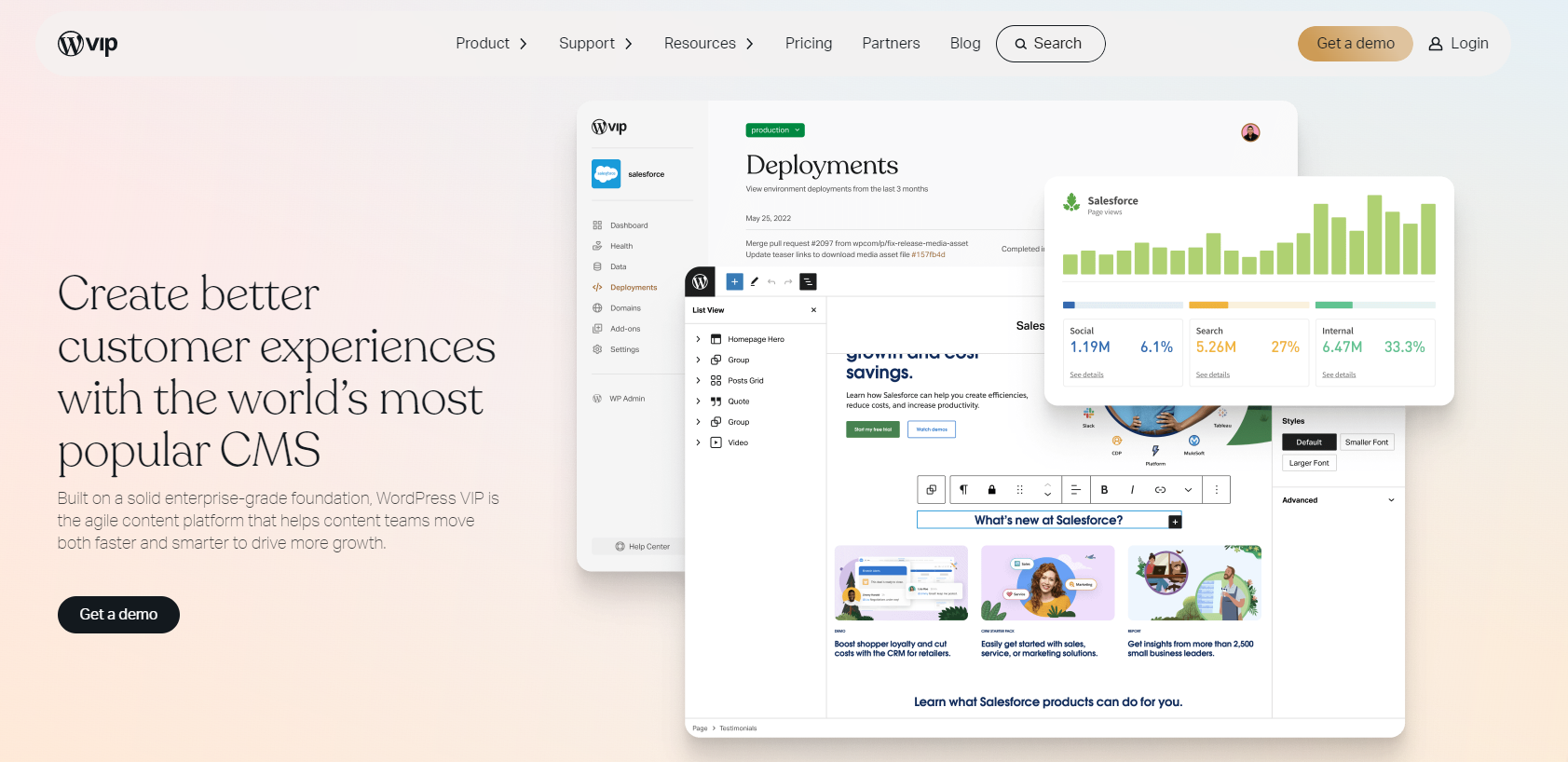The width and height of the screenshot is (1568, 762).
Task: Open the more formatting options chevron
Action: pos(1189,490)
